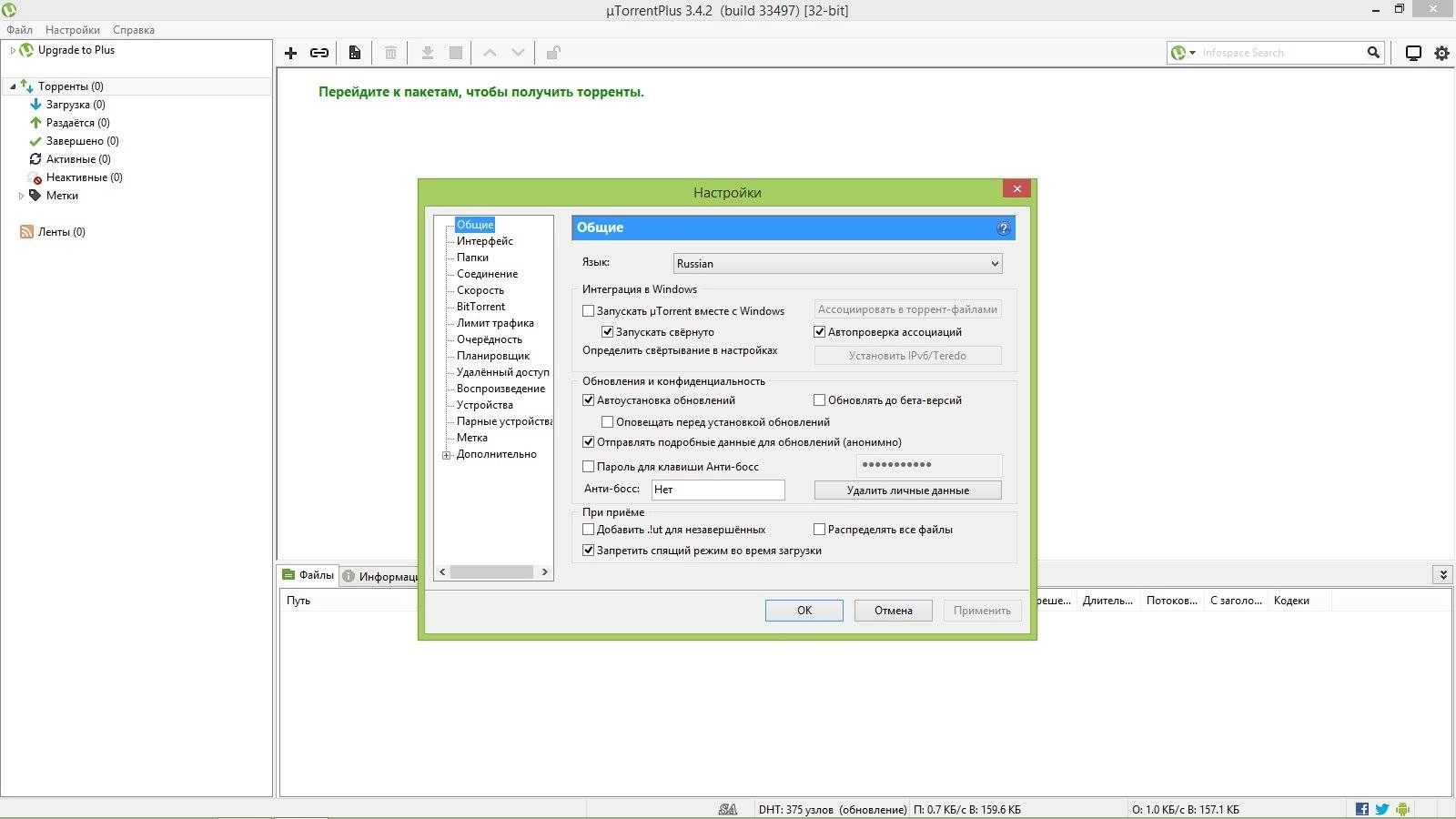1456x819 pixels.
Task: Collapse detail pane with double-chevron button
Action: pyautogui.click(x=1442, y=574)
